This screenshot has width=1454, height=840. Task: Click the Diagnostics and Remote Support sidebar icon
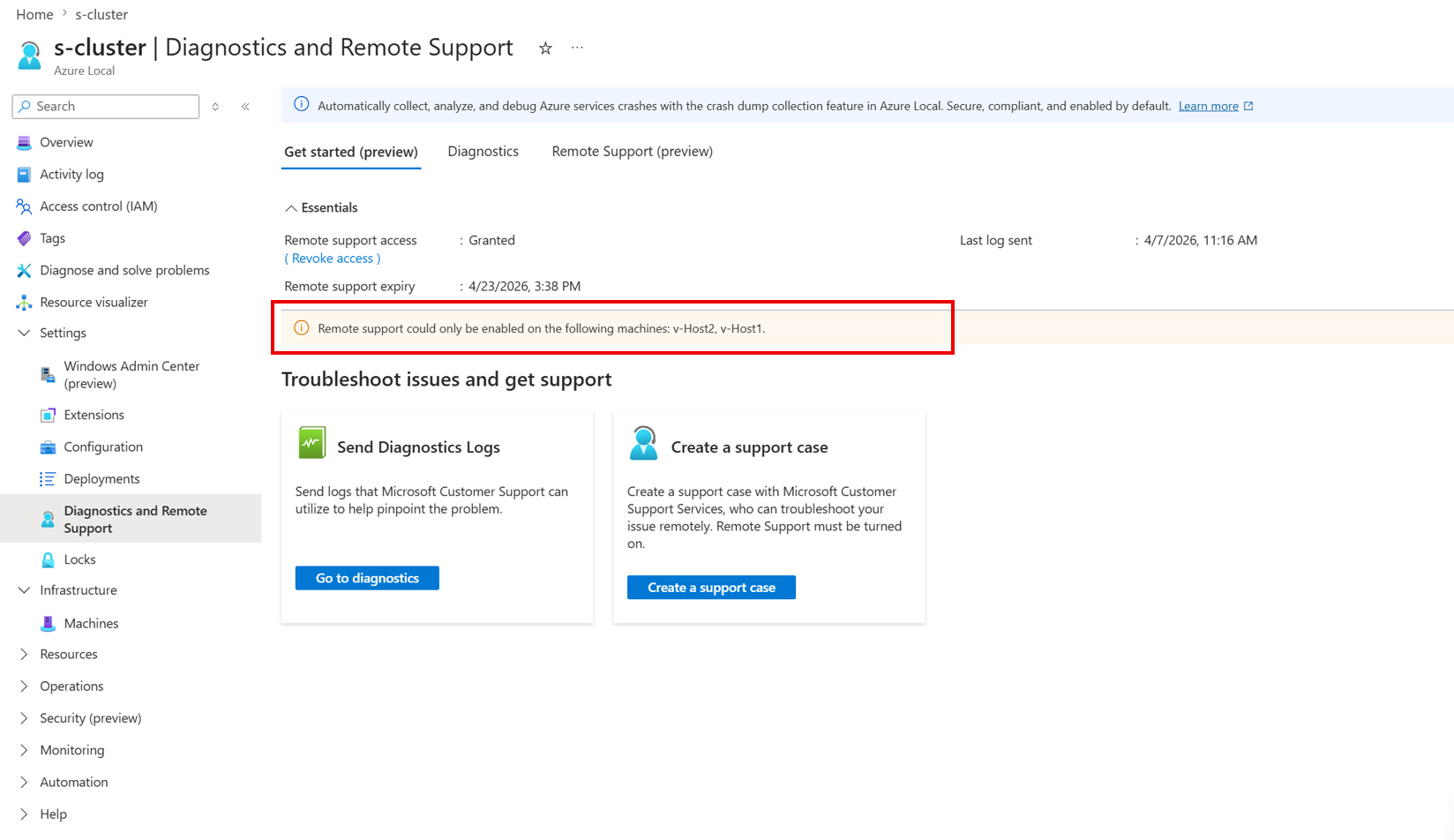[x=48, y=520]
